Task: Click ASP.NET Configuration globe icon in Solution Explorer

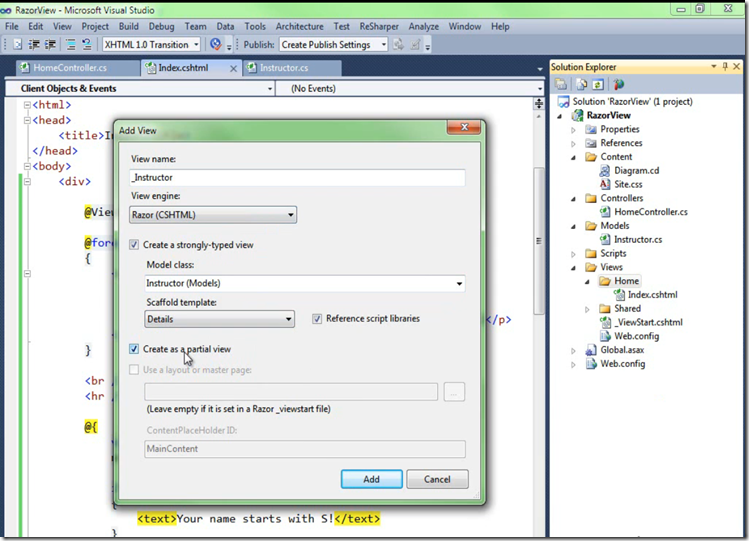Action: [x=619, y=85]
